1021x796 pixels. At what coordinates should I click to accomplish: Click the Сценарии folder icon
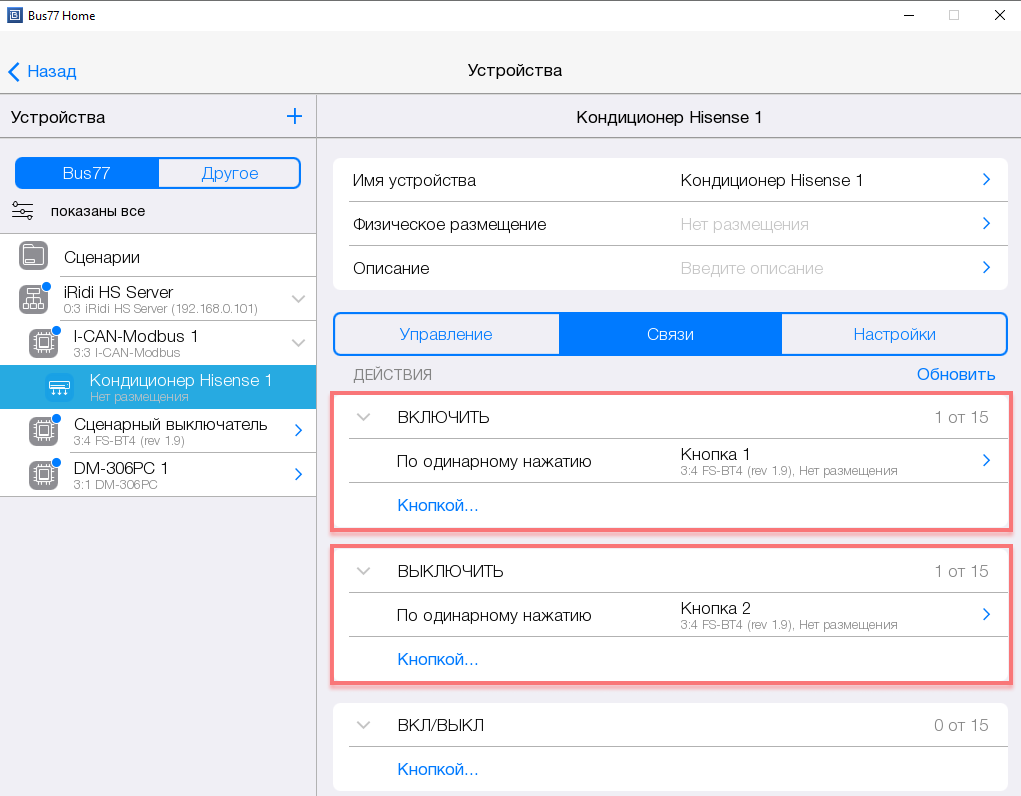pos(33,256)
